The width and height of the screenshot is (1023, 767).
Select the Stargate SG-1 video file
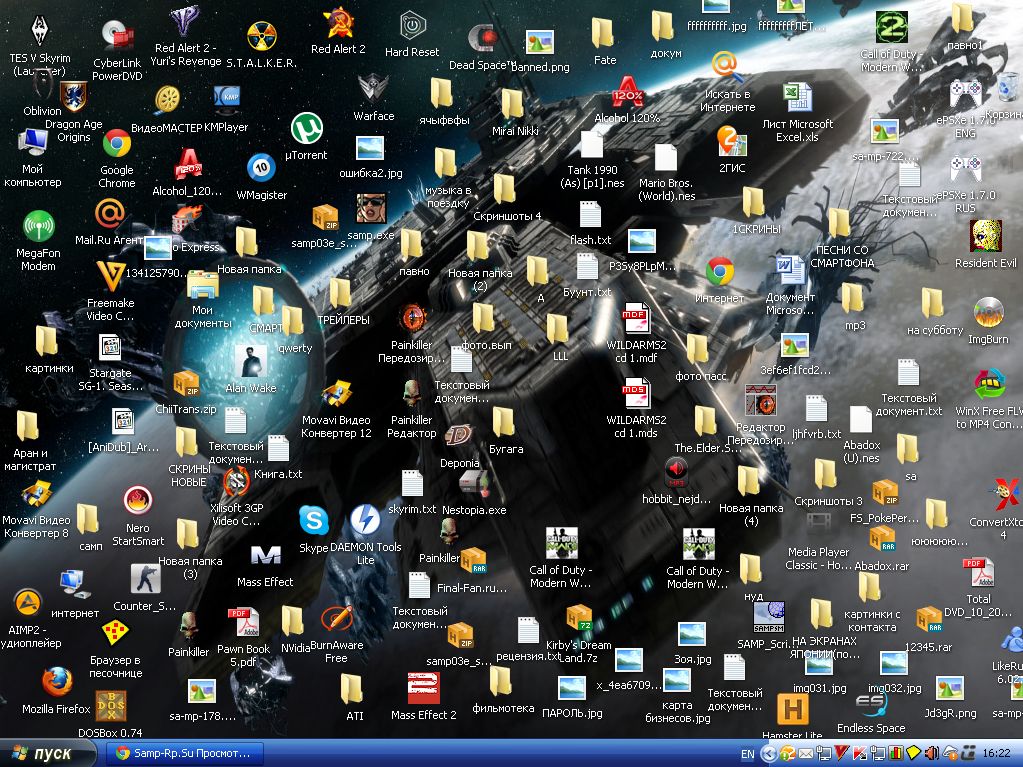tap(110, 348)
